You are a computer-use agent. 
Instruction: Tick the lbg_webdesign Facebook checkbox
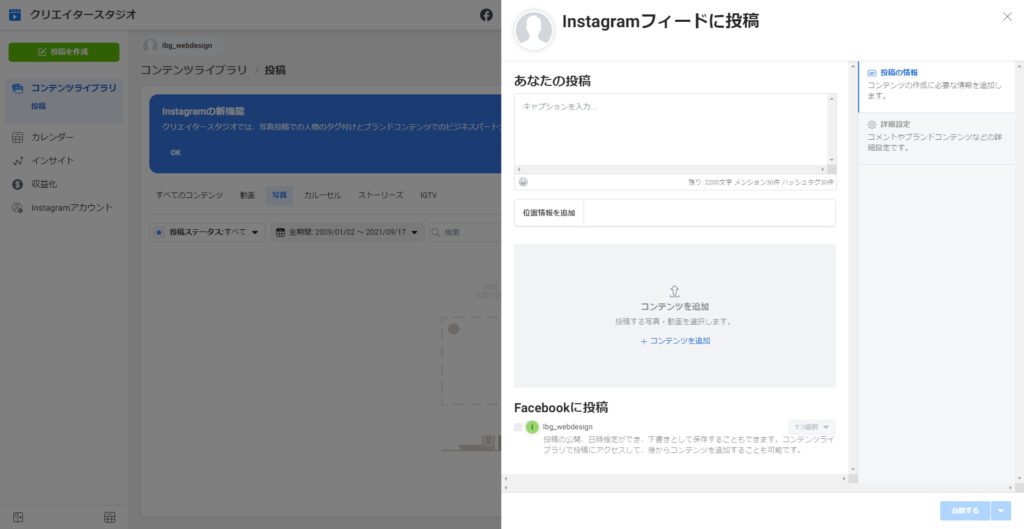(518, 427)
